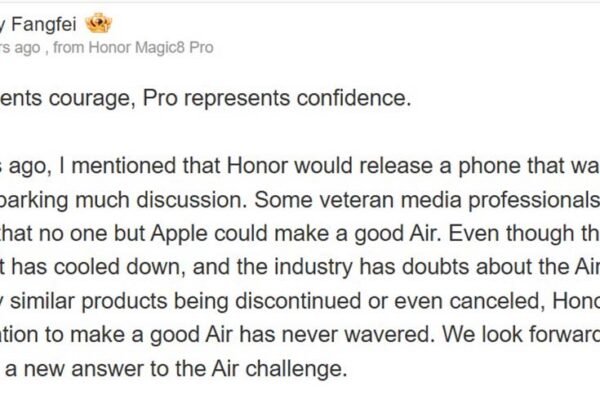Click the line 'Pro represents confidence.'
This screenshot has height=400, width=600.
[x=262, y=100]
